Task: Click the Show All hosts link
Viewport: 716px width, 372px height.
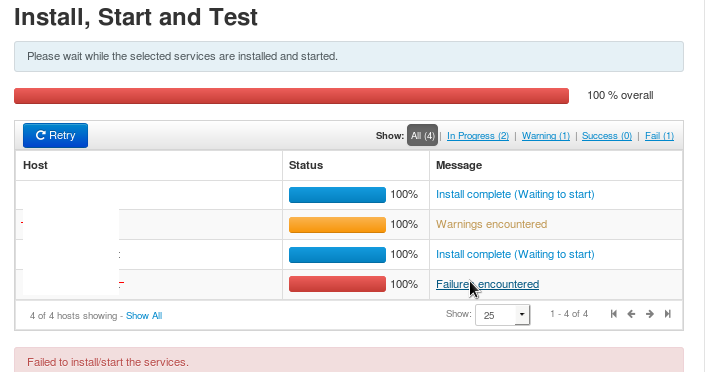Action: click(144, 316)
